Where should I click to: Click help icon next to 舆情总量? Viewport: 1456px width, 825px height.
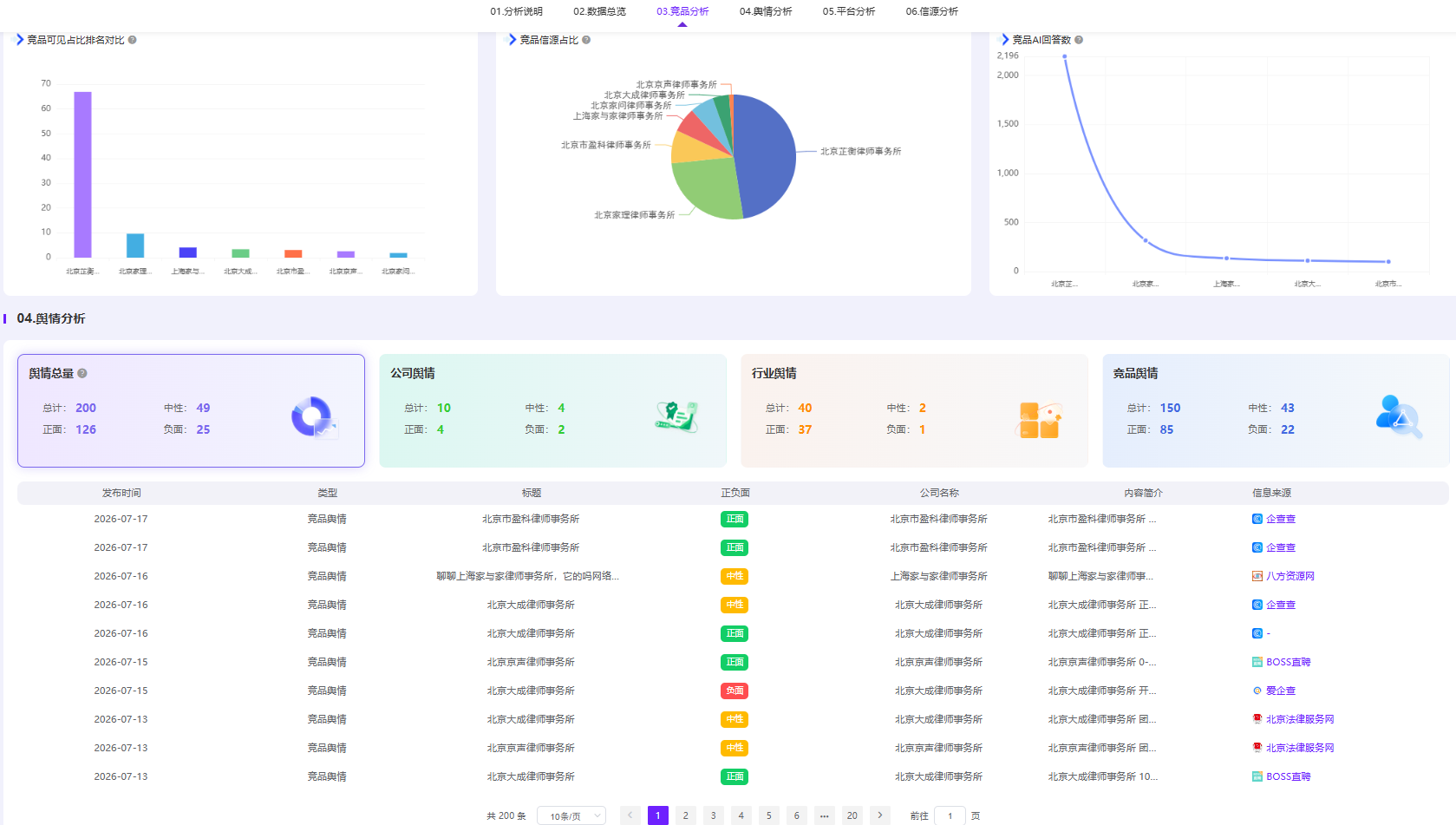tap(82, 373)
